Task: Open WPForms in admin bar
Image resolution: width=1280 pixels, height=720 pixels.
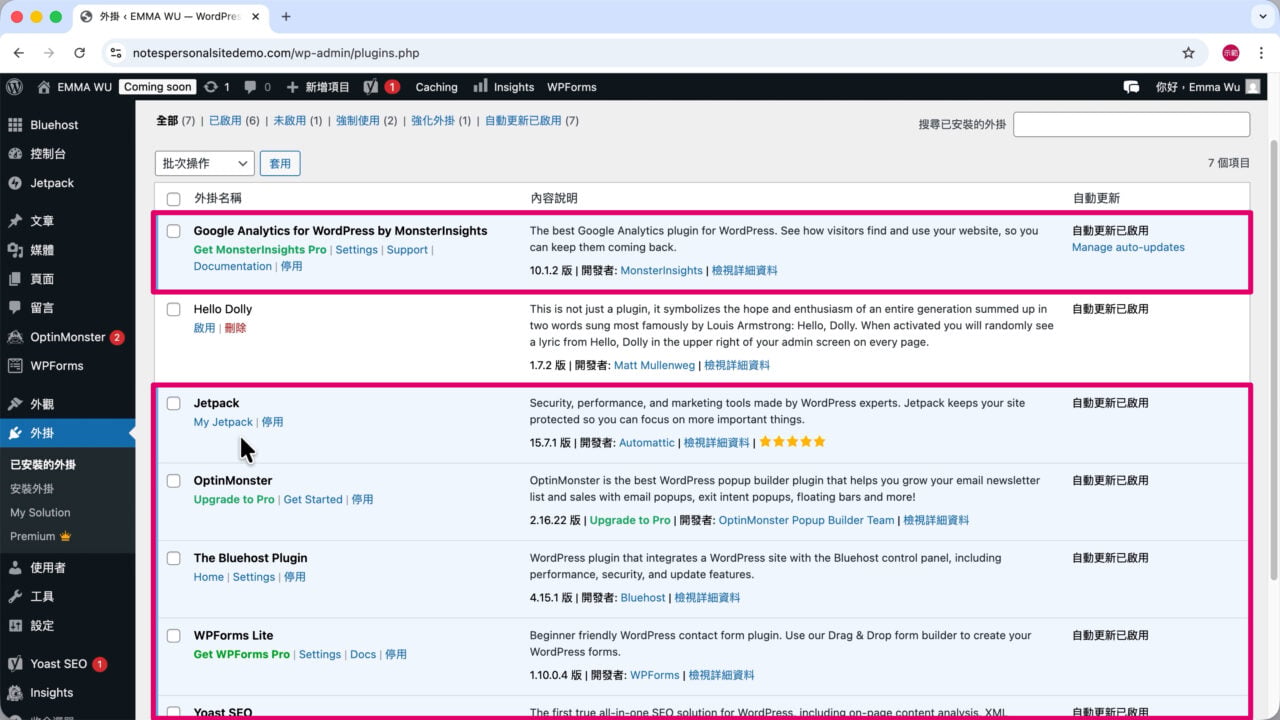Action: 572,87
